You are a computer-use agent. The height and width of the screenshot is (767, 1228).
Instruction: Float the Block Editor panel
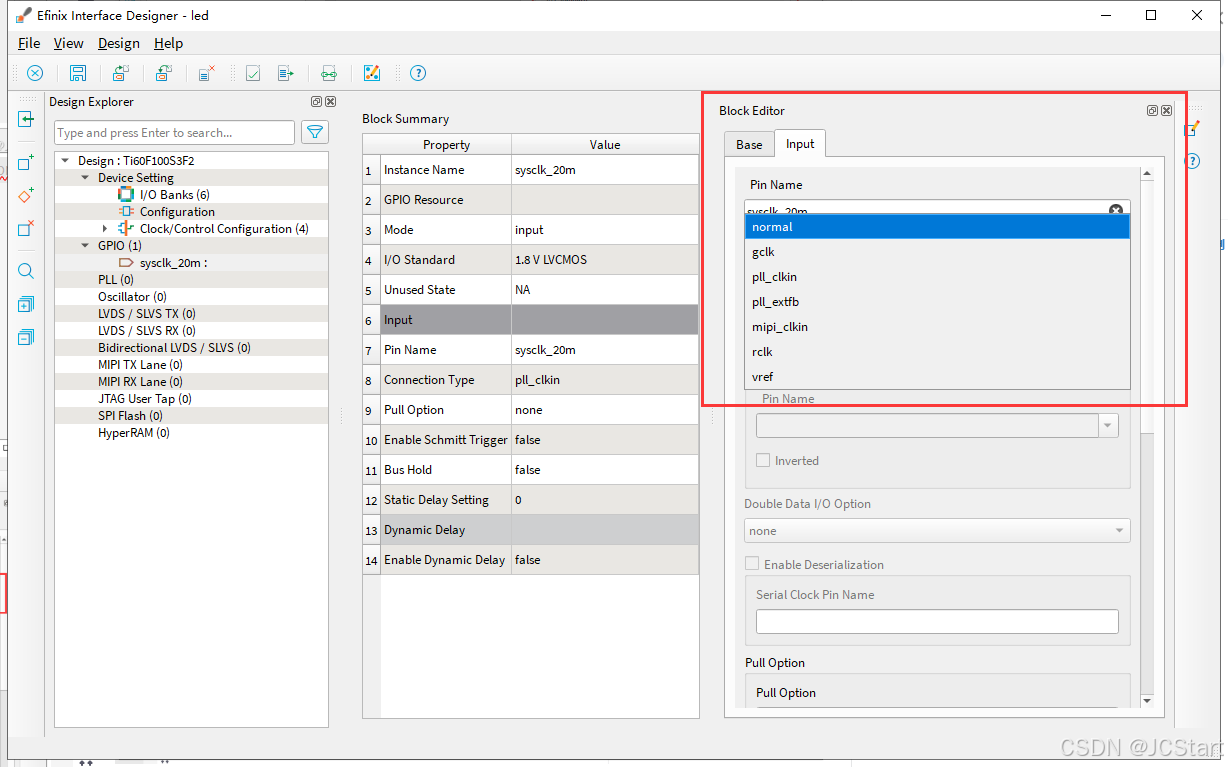click(x=1152, y=111)
